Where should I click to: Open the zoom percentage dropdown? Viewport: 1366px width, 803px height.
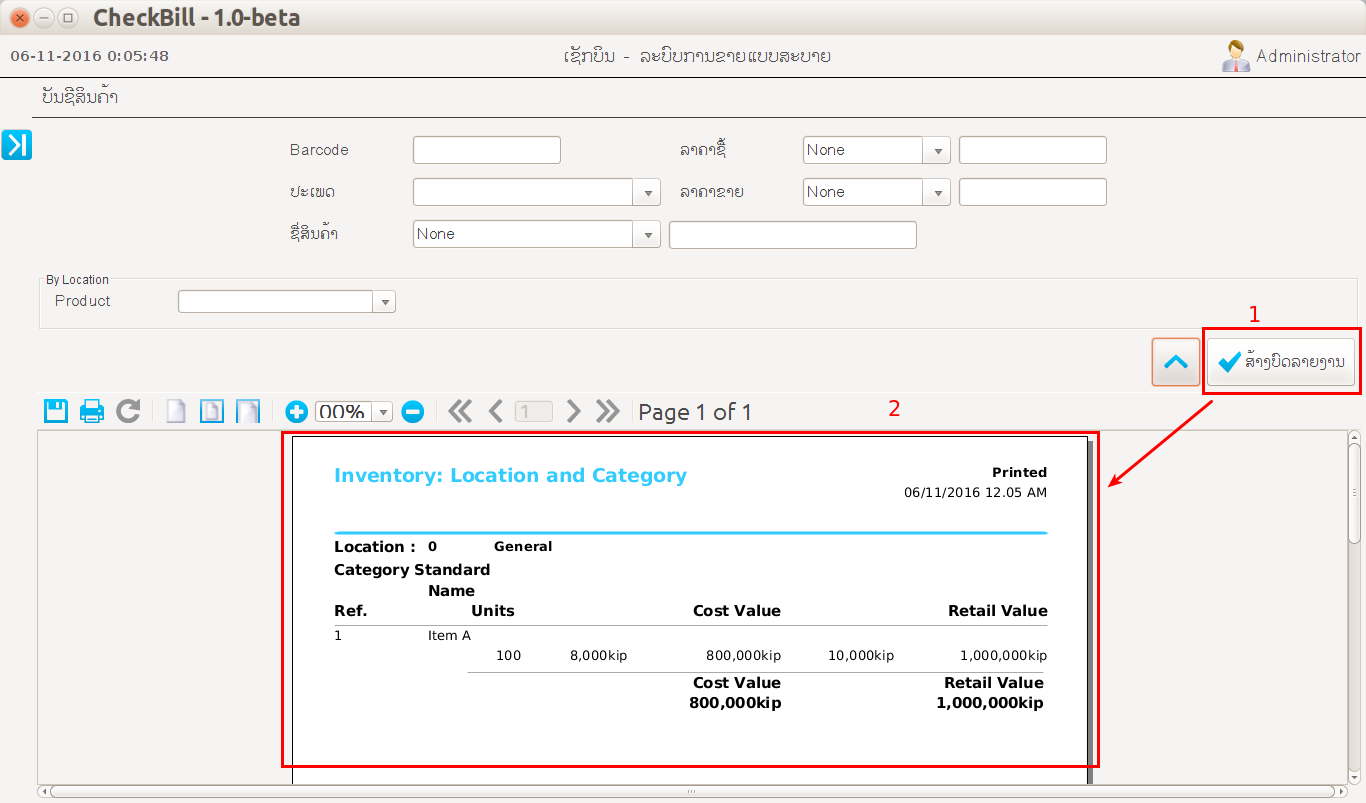383,412
